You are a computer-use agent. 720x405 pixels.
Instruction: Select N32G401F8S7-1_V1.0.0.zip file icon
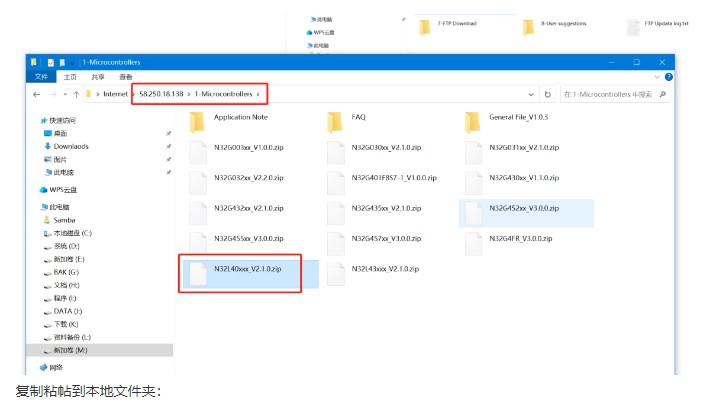[336, 183]
